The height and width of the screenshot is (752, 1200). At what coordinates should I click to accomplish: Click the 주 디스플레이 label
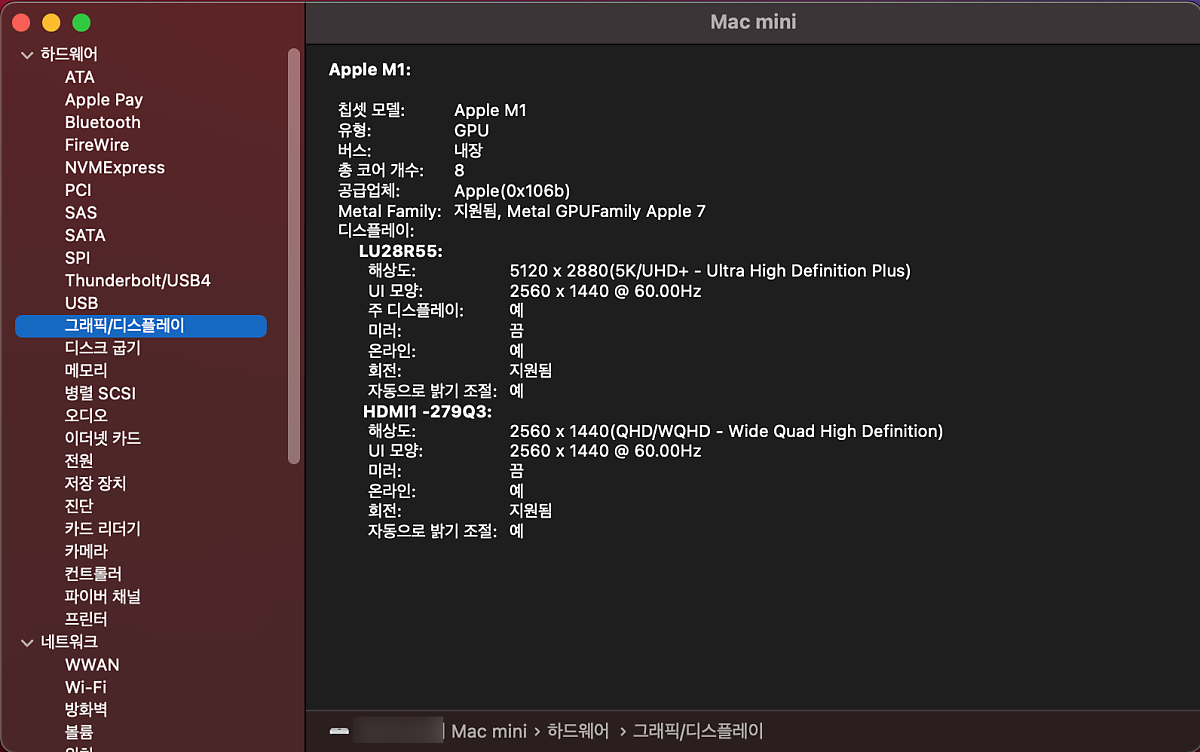tap(416, 311)
